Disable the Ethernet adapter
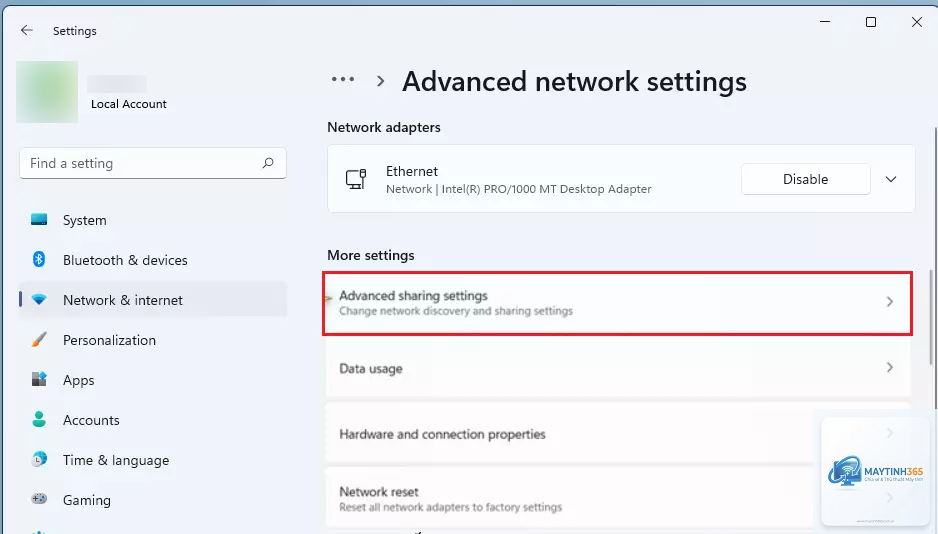938x534 pixels. (x=805, y=179)
